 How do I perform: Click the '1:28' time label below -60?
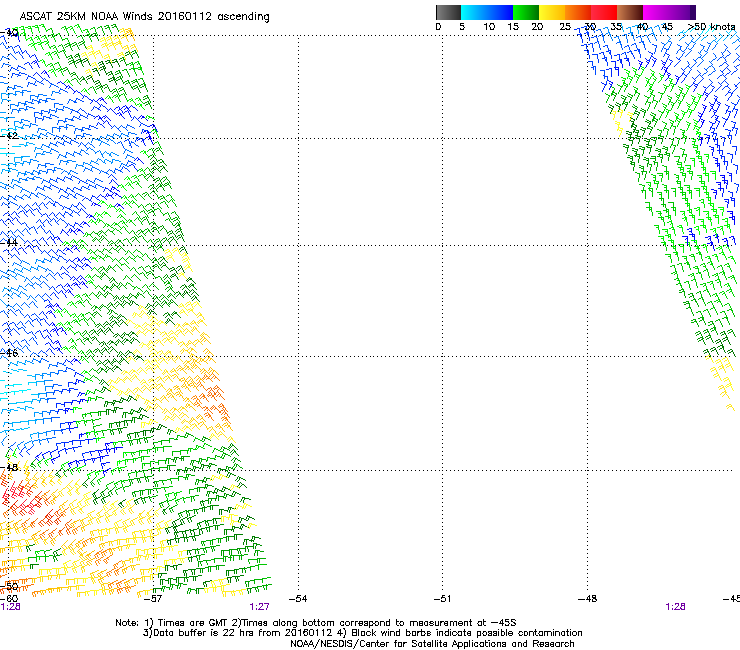coord(10,607)
